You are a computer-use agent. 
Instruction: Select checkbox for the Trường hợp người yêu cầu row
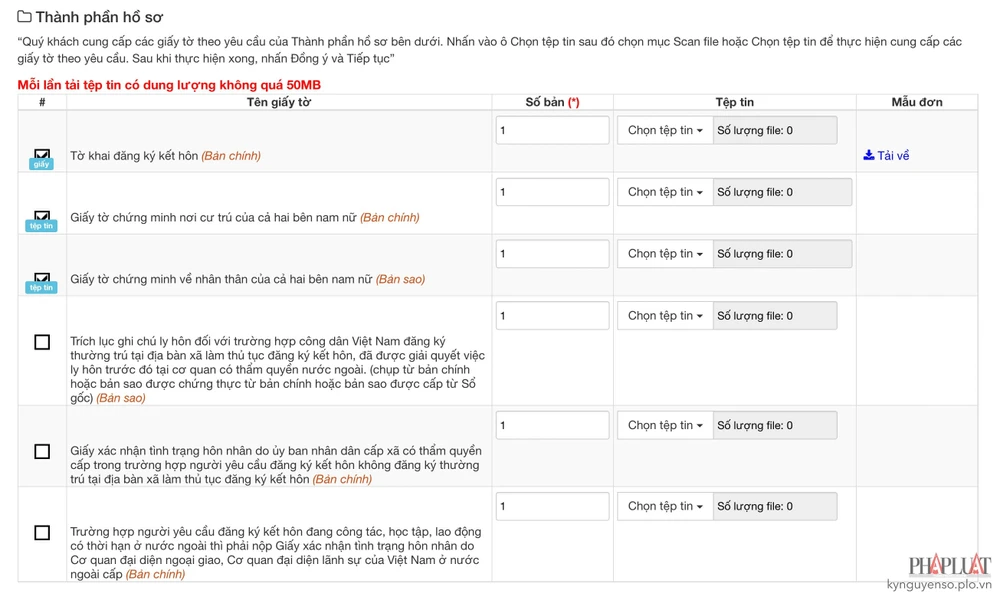42,533
